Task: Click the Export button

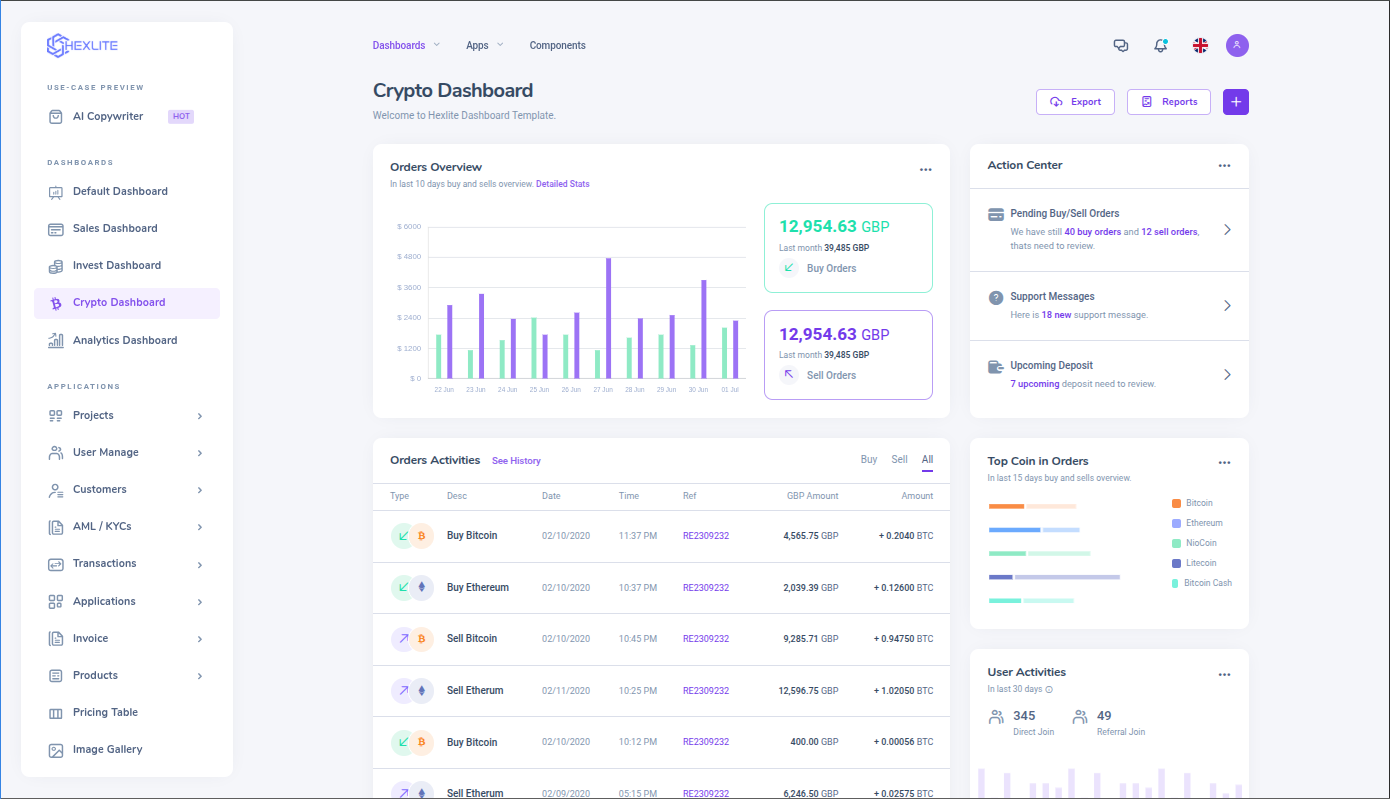Action: [1075, 102]
